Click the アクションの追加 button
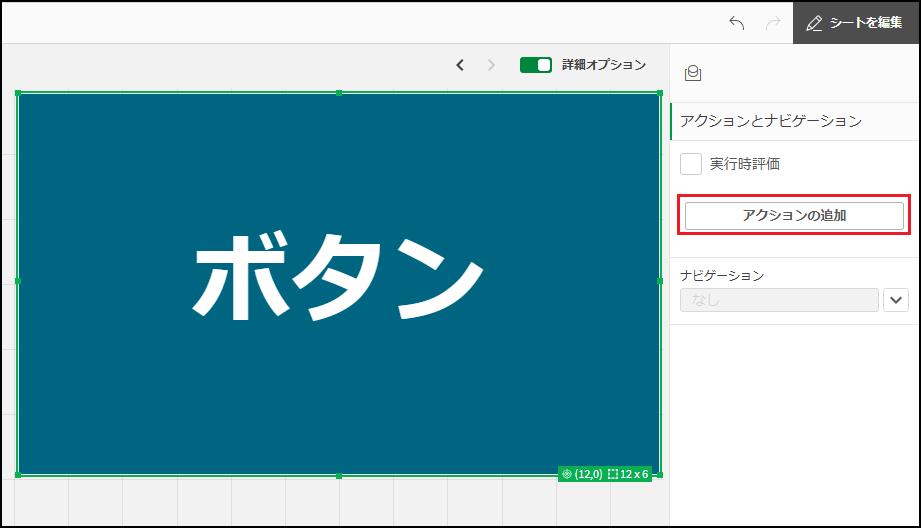921x528 pixels. [x=794, y=216]
